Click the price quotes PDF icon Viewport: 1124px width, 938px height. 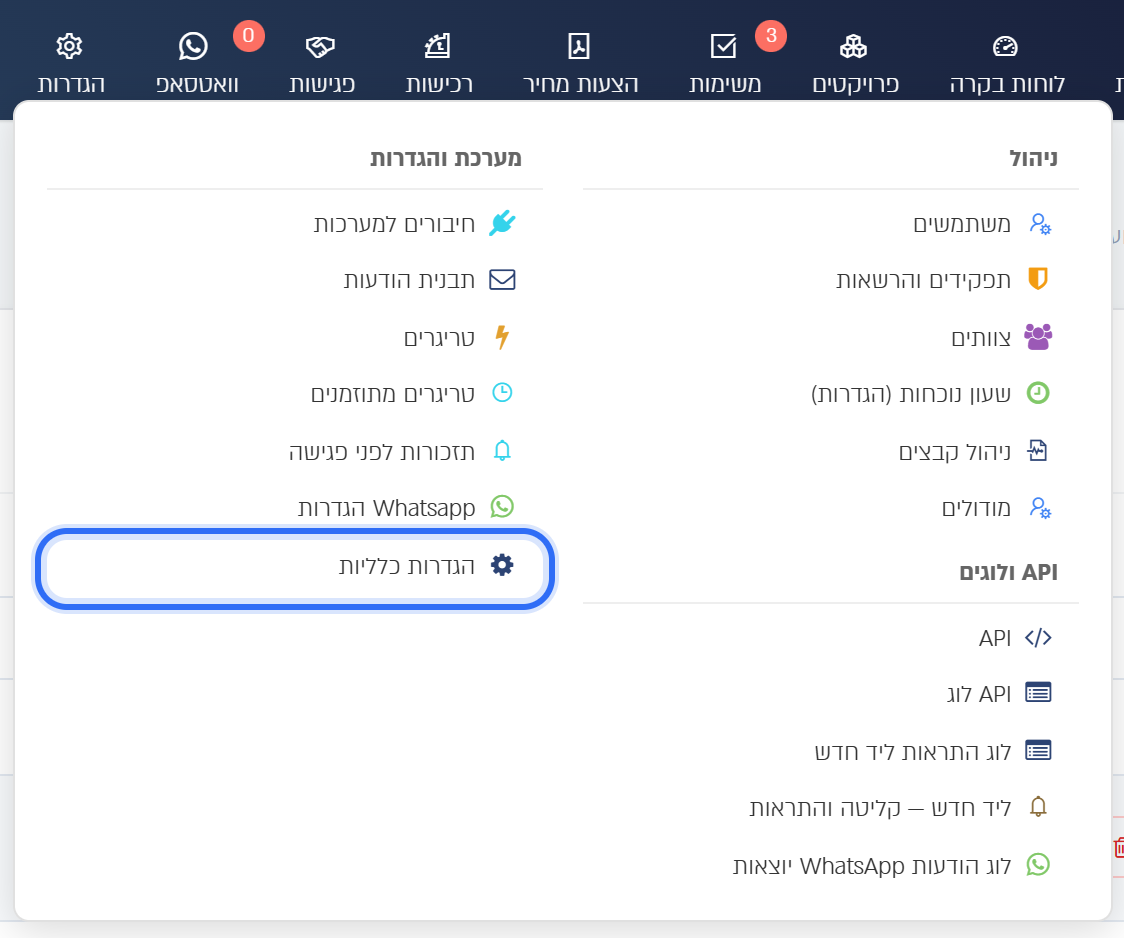(579, 47)
